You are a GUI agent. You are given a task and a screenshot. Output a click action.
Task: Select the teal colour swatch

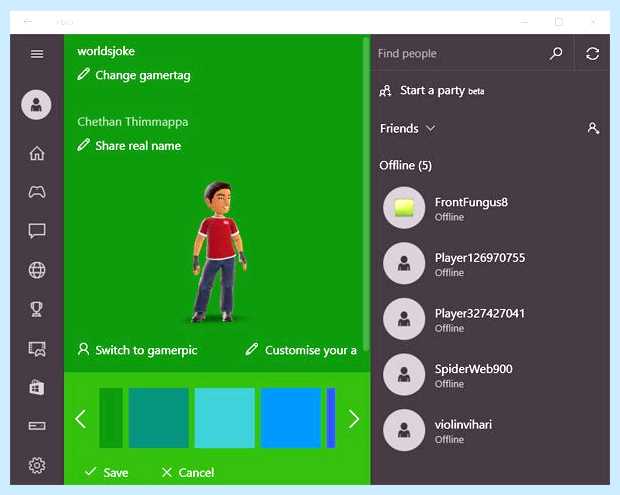pyautogui.click(x=159, y=418)
